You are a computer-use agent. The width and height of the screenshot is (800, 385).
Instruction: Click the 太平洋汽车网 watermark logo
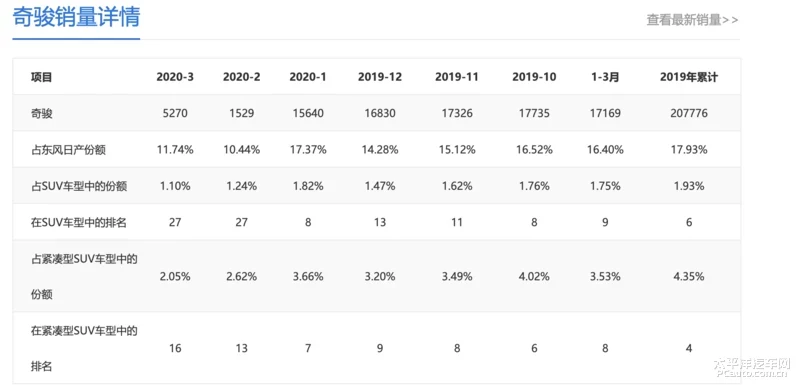tap(751, 368)
